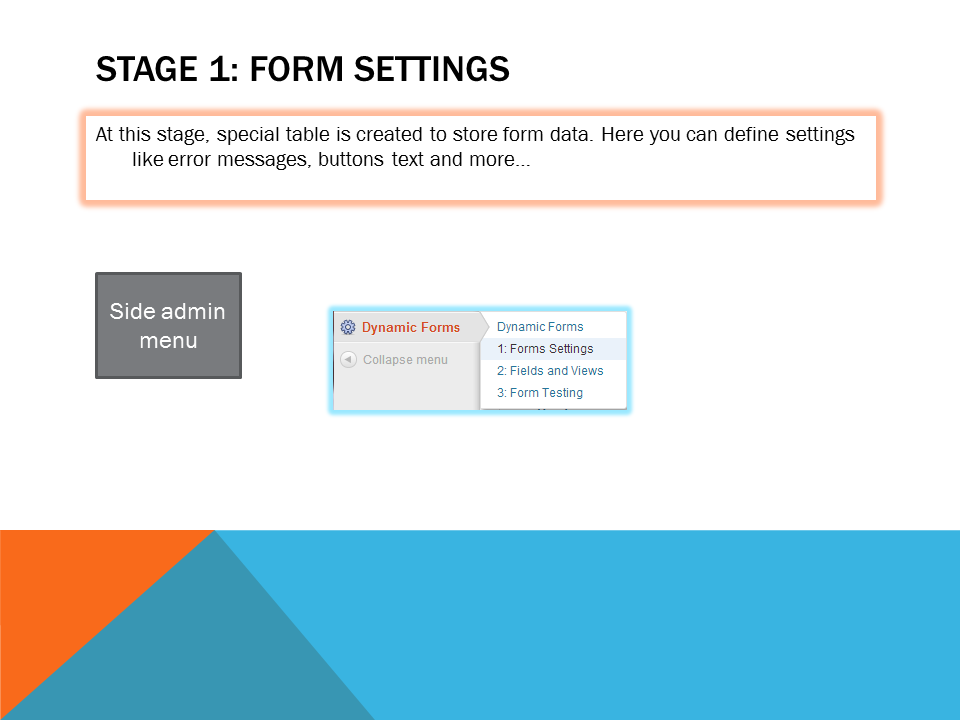The image size is (960, 720).
Task: Select the red Dynamic Forms sidebar item
Action: [407, 327]
